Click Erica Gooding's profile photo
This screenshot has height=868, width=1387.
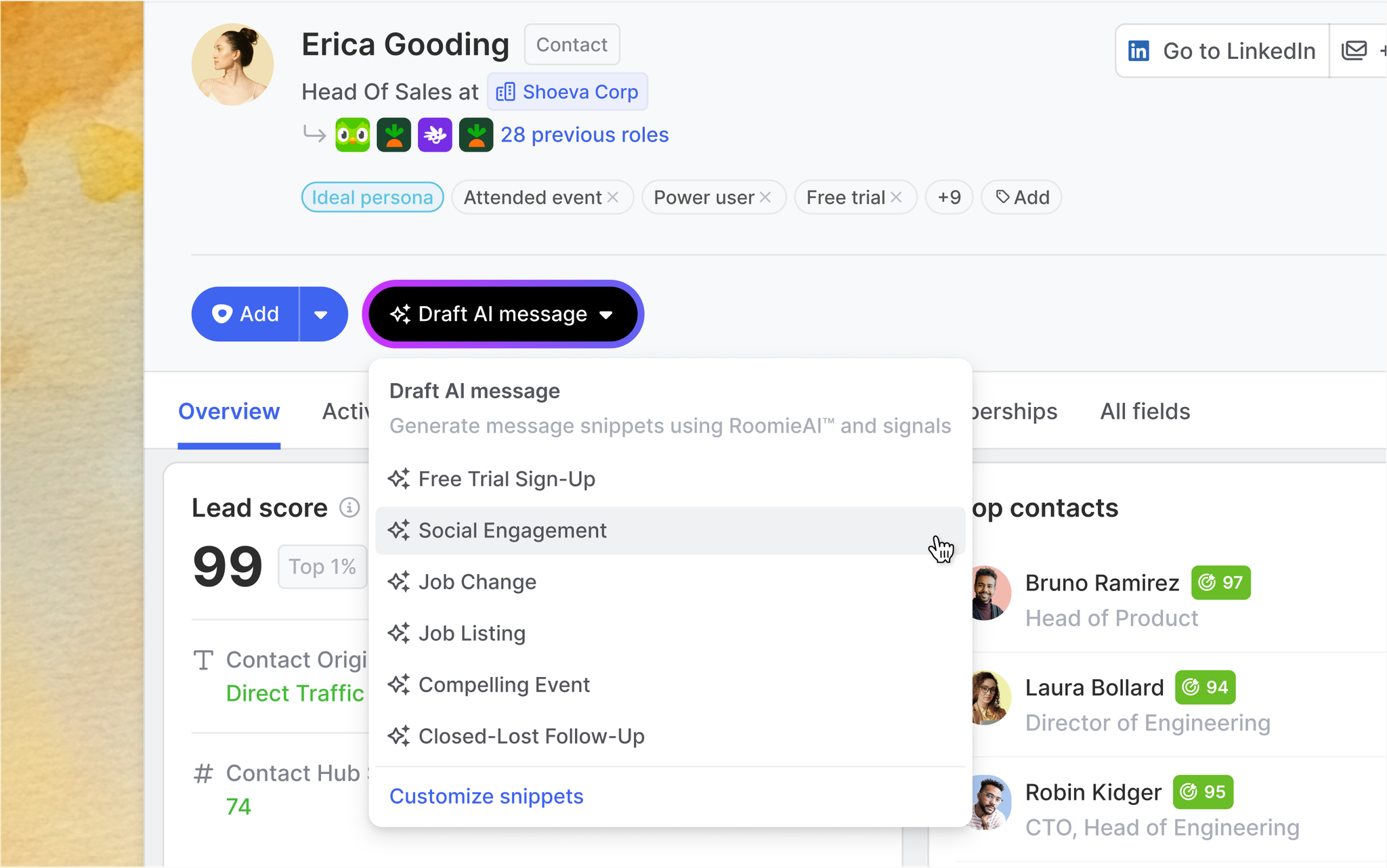(232, 65)
